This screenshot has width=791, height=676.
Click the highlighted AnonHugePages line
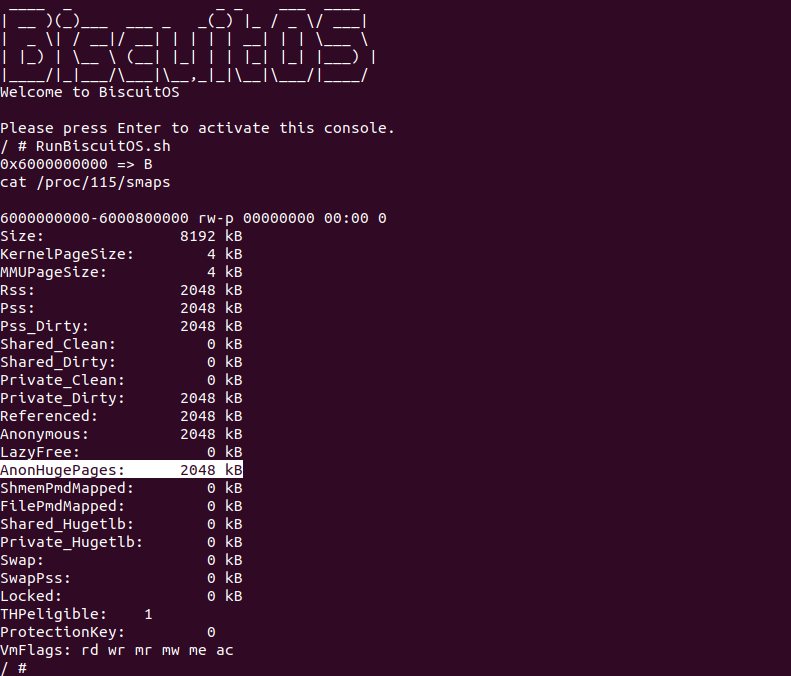tap(121, 470)
